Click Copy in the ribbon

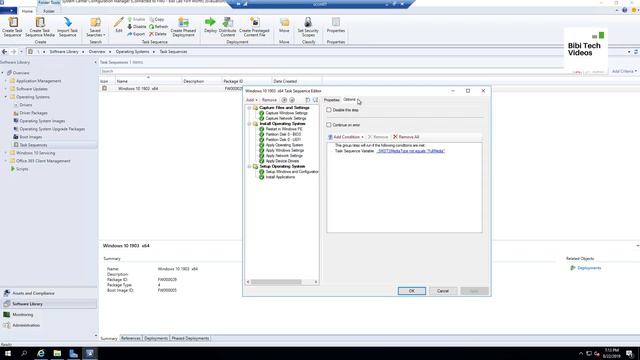(157, 19)
